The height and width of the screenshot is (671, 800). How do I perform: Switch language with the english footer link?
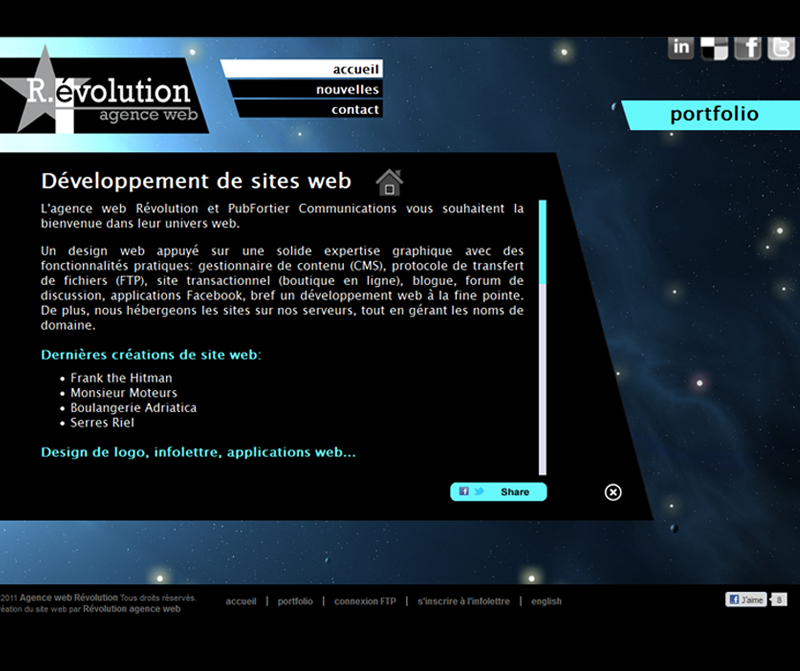[x=546, y=601]
